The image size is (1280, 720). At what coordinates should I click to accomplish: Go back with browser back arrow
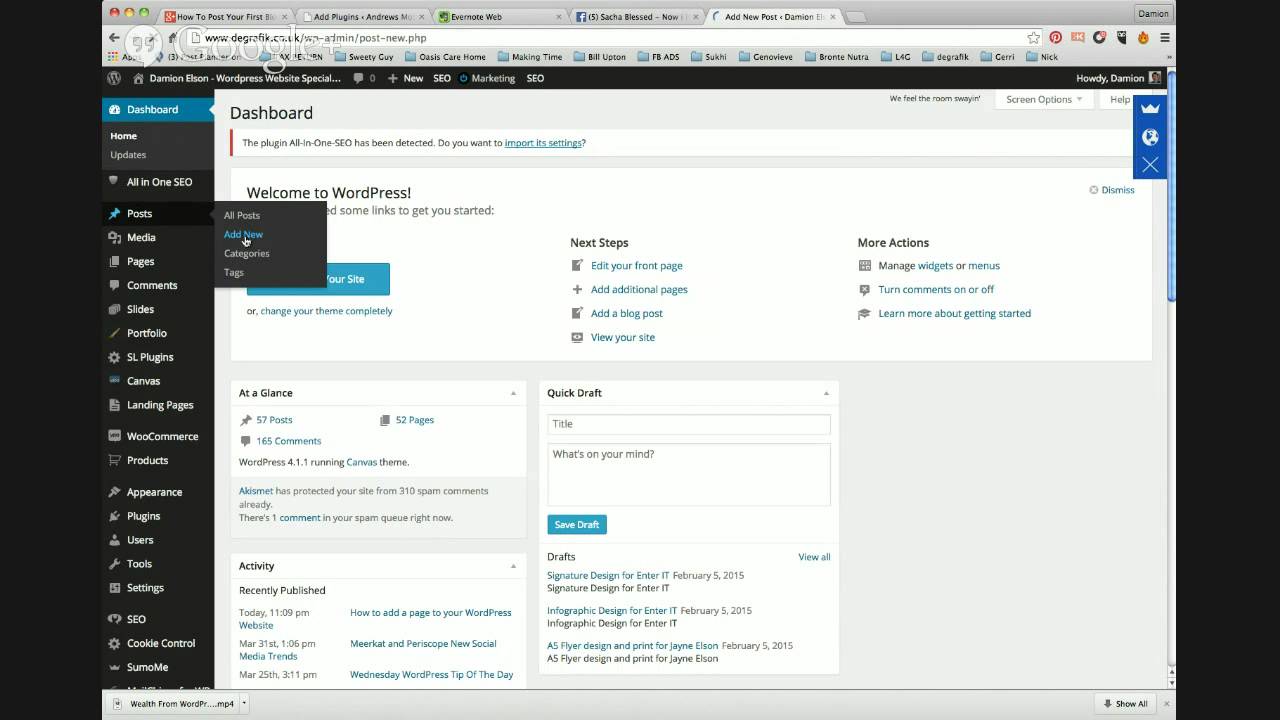[x=114, y=37]
